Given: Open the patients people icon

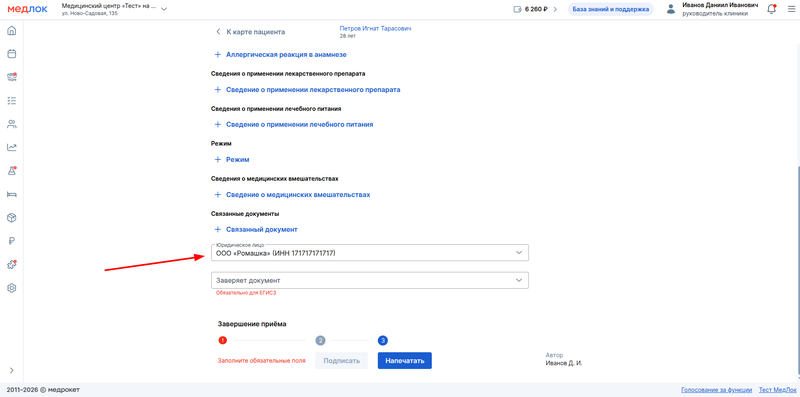Looking at the screenshot, I should (12, 124).
